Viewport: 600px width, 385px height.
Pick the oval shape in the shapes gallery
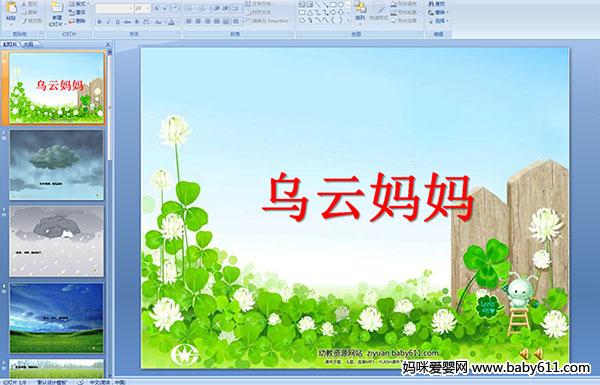click(x=341, y=5)
